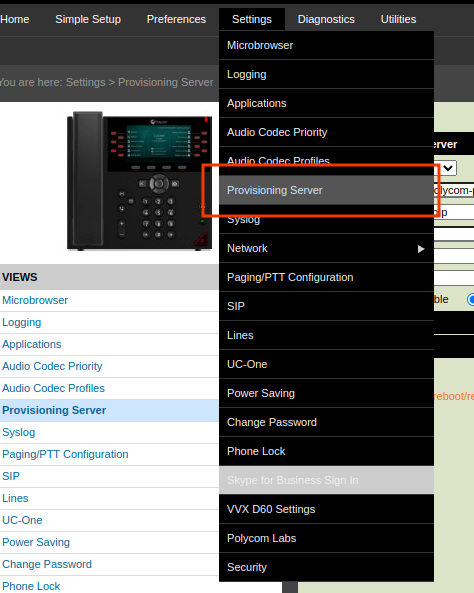Viewport: 474px width, 593px height.
Task: Open Phone Lock in the Views sidebar
Action: (31, 586)
